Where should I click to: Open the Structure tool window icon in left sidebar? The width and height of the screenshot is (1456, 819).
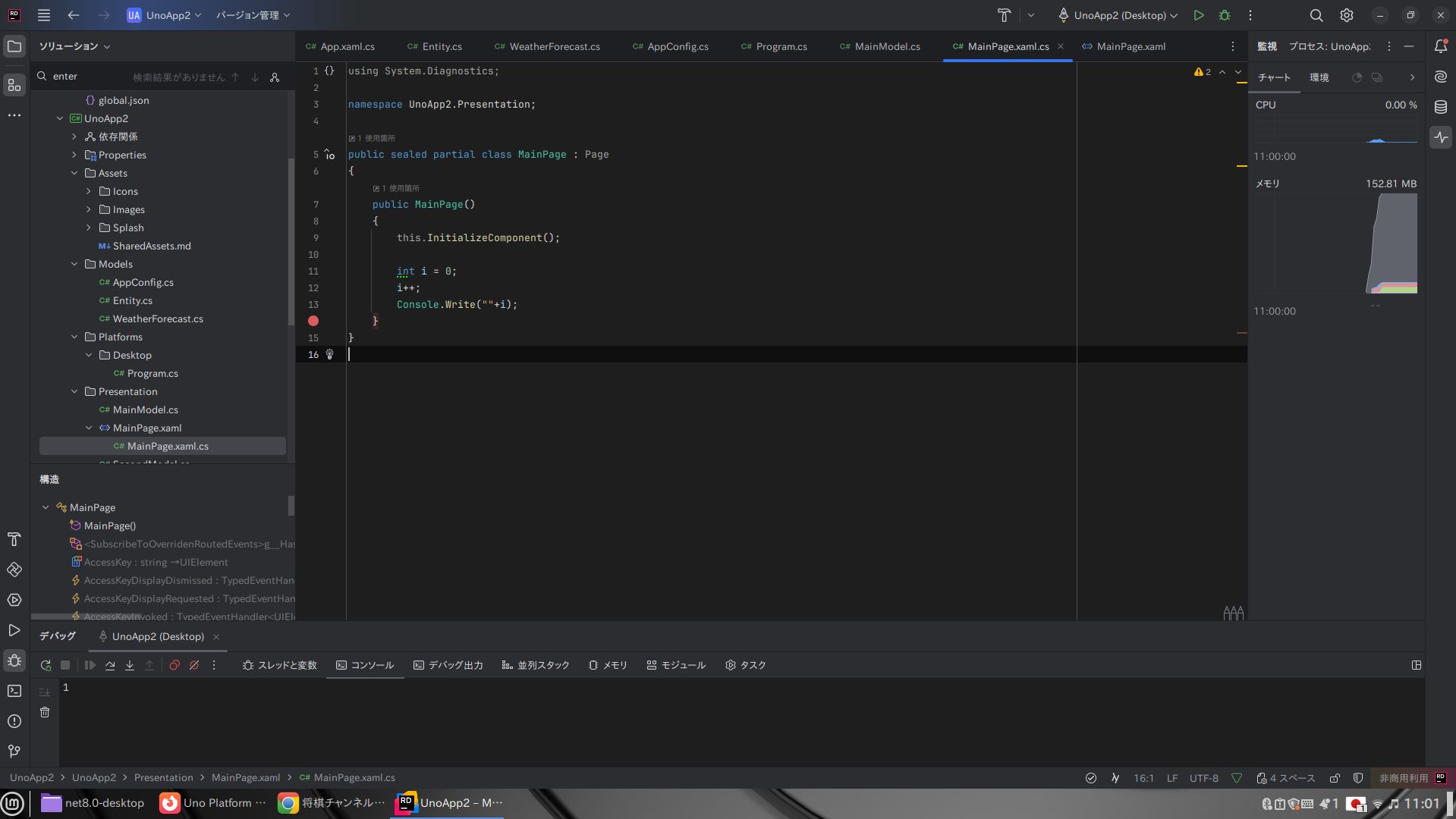(x=14, y=85)
